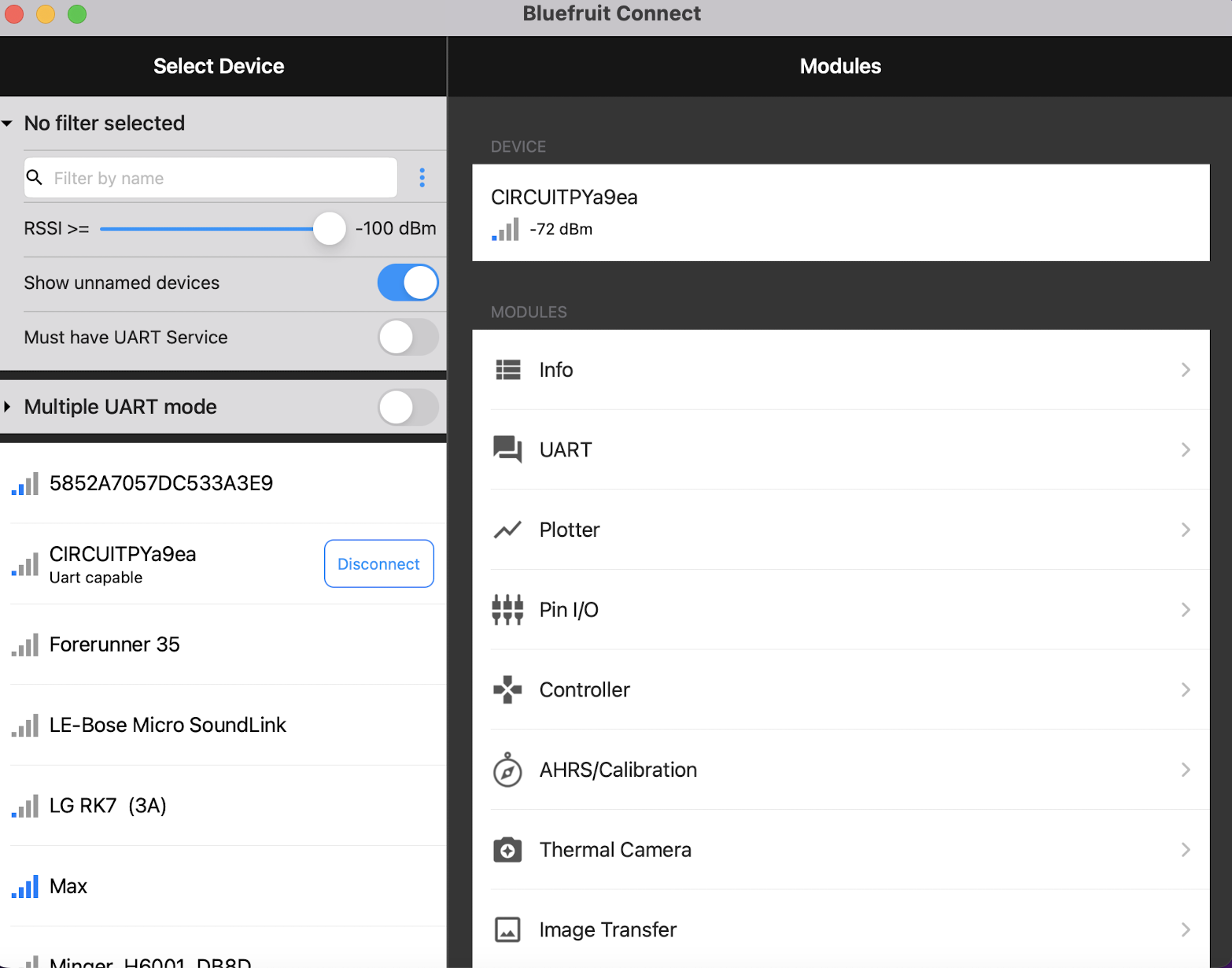Screen dimensions: 1232x968
Task: Click signal strength icon for Forerunner 35
Action: pyautogui.click(x=25, y=645)
